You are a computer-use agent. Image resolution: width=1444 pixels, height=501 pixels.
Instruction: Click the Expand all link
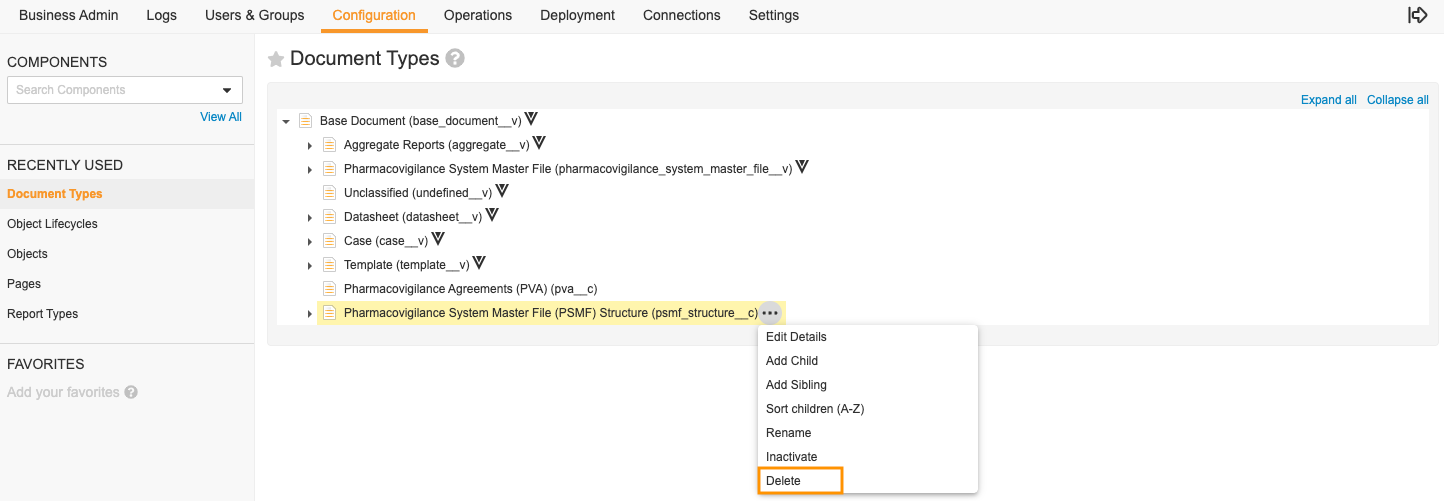coord(1329,100)
